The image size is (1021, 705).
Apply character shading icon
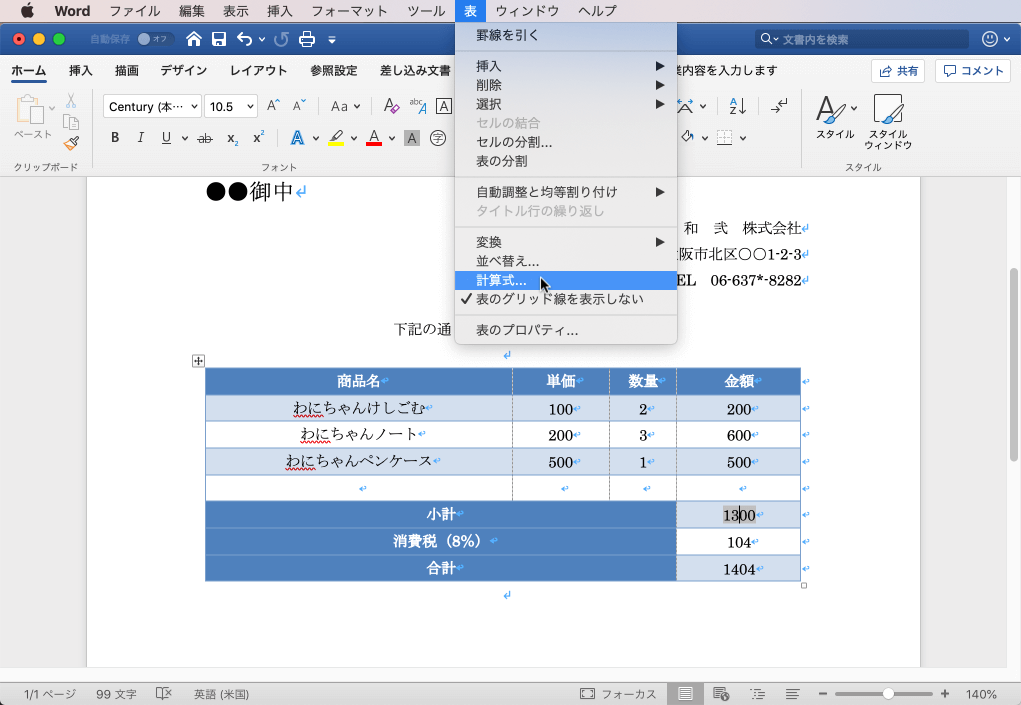coord(412,138)
